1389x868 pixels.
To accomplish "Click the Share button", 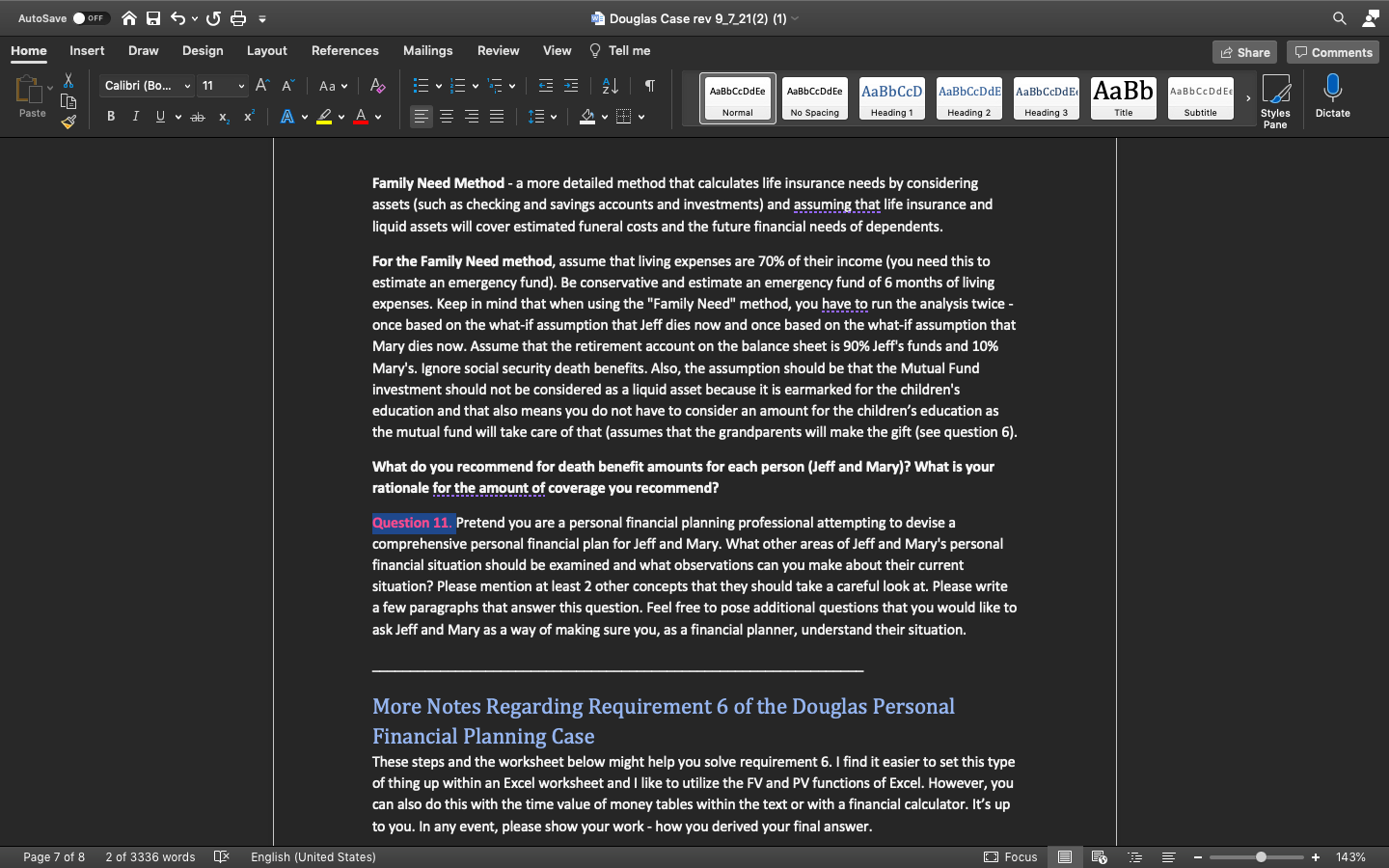I will pos(1244,52).
